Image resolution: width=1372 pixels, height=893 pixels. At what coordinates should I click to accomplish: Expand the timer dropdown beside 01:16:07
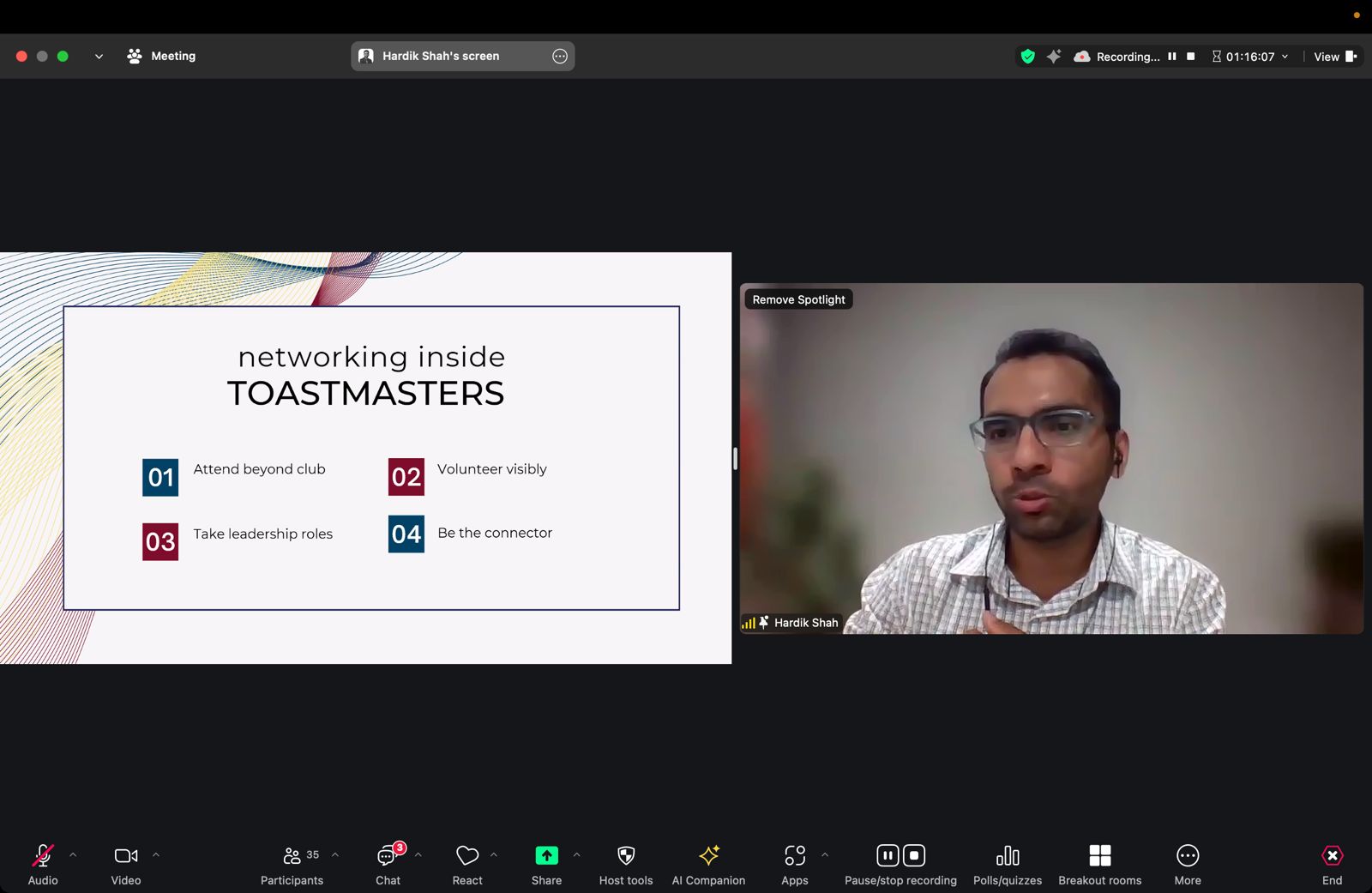(1285, 57)
